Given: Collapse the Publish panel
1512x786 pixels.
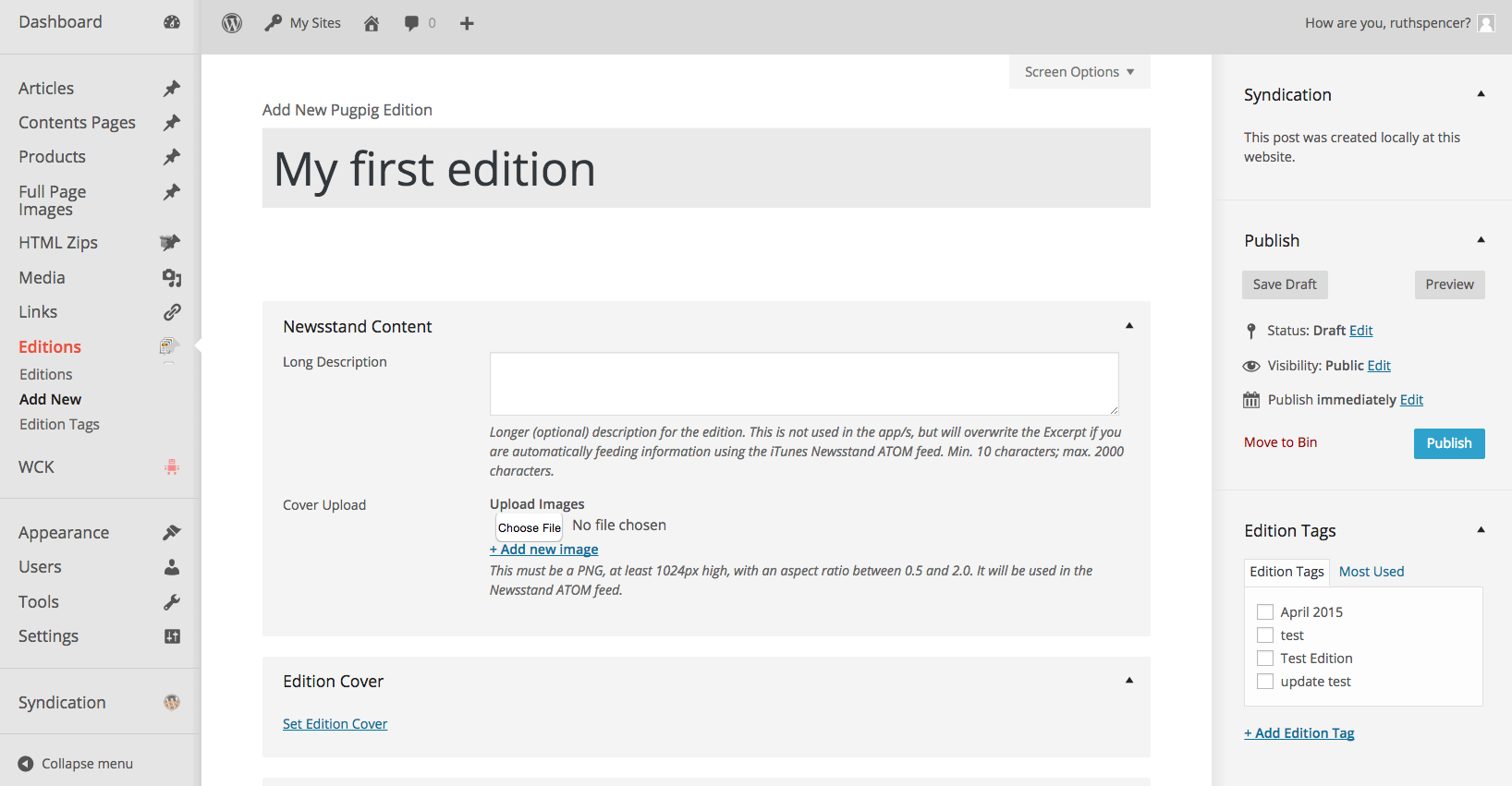Looking at the screenshot, I should (1481, 240).
